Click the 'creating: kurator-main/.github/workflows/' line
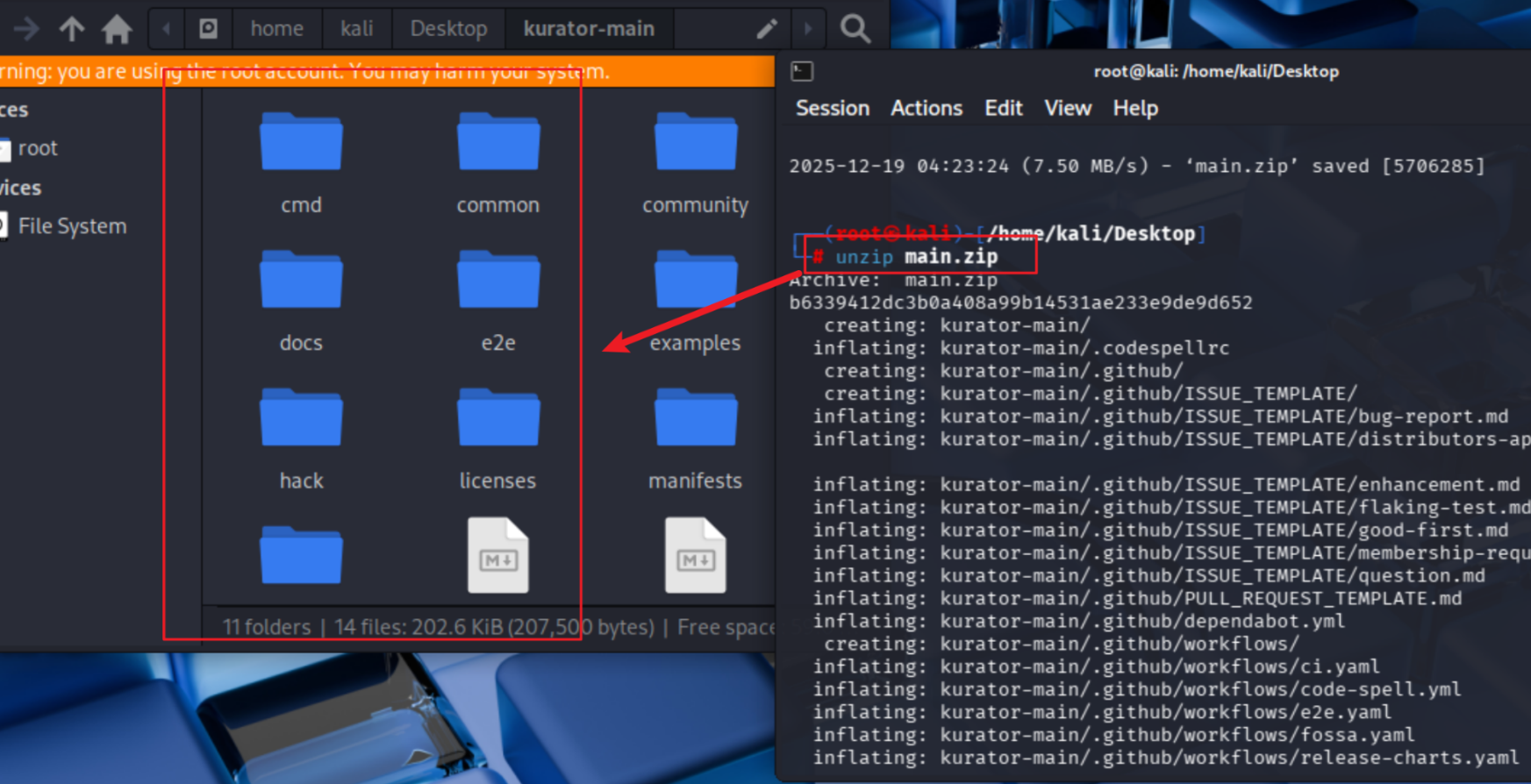This screenshot has width=1531, height=784. click(x=1062, y=645)
